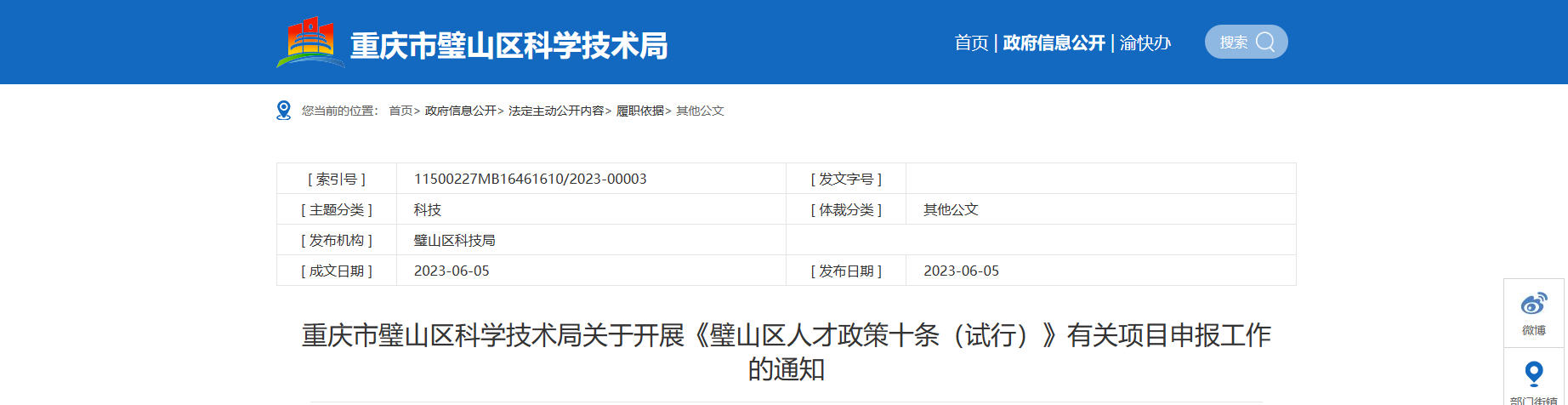Viewport: 1568px width, 405px height.
Task: Select the 履职依据 breadcrumb link
Action: click(639, 111)
